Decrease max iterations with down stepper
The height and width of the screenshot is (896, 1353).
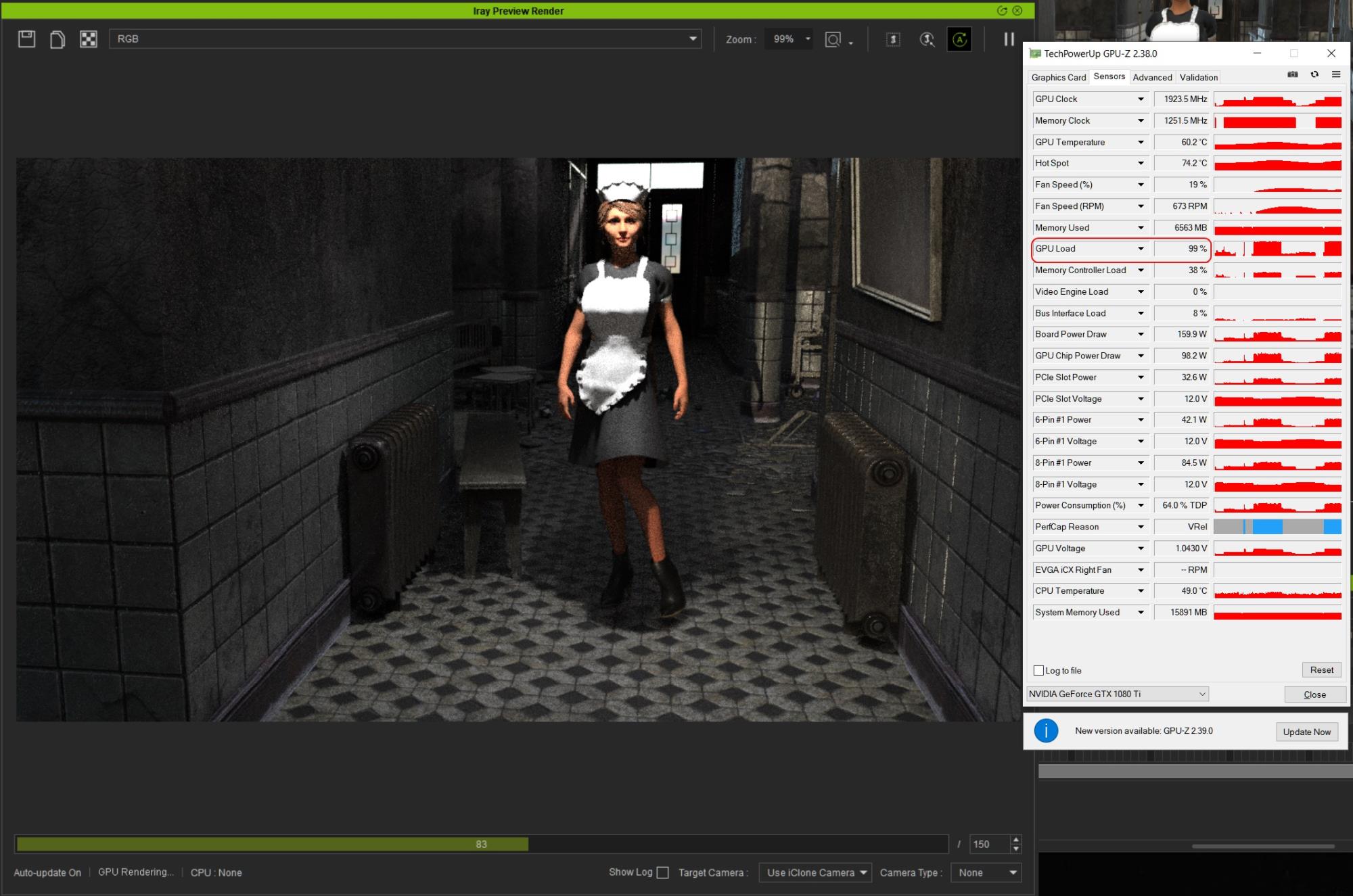(1015, 849)
